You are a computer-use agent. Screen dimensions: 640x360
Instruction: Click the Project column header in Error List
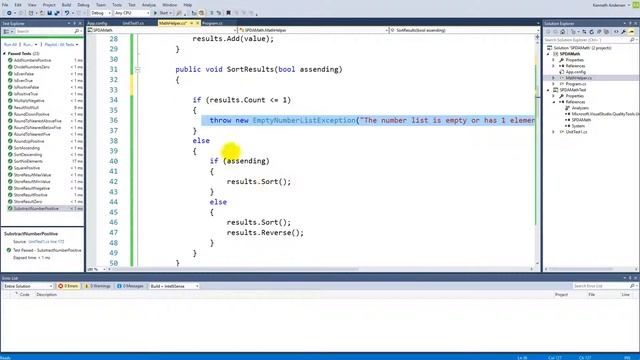561,294
